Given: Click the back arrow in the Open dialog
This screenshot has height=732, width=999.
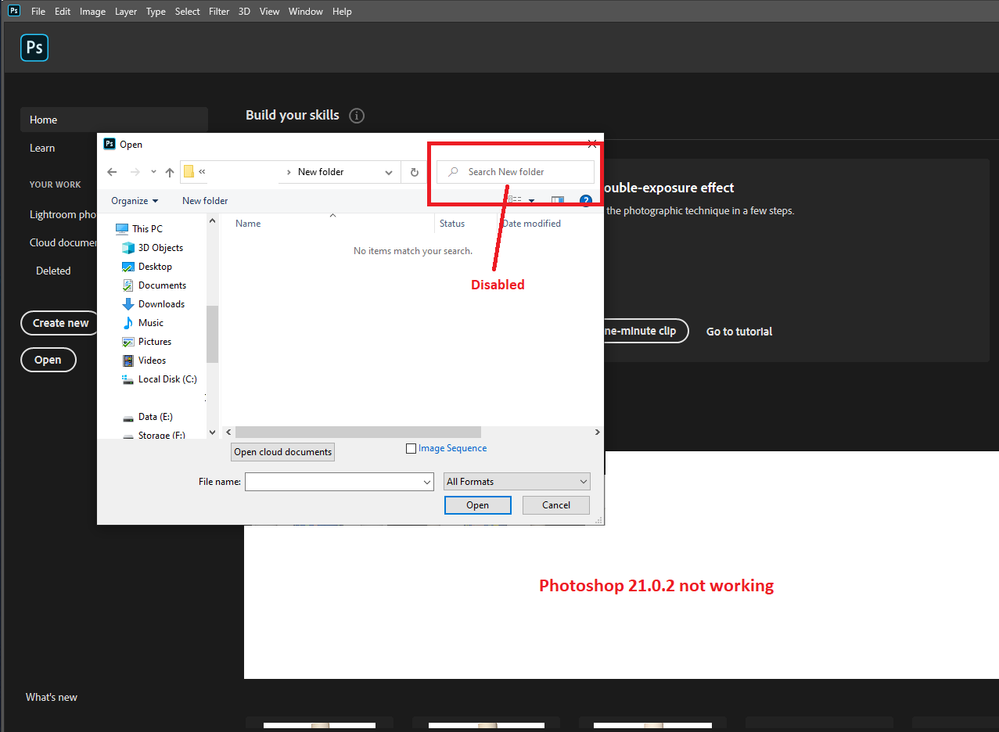Looking at the screenshot, I should click(112, 172).
